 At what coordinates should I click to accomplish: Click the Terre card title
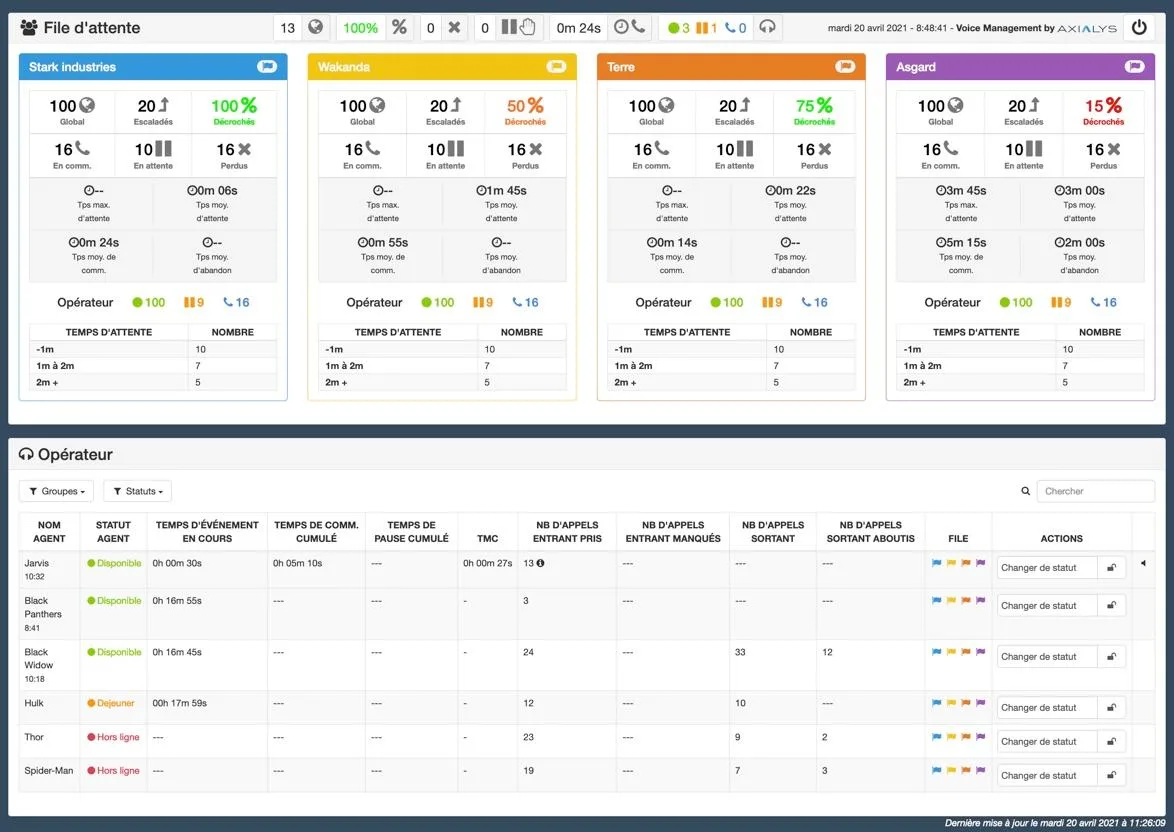point(621,67)
